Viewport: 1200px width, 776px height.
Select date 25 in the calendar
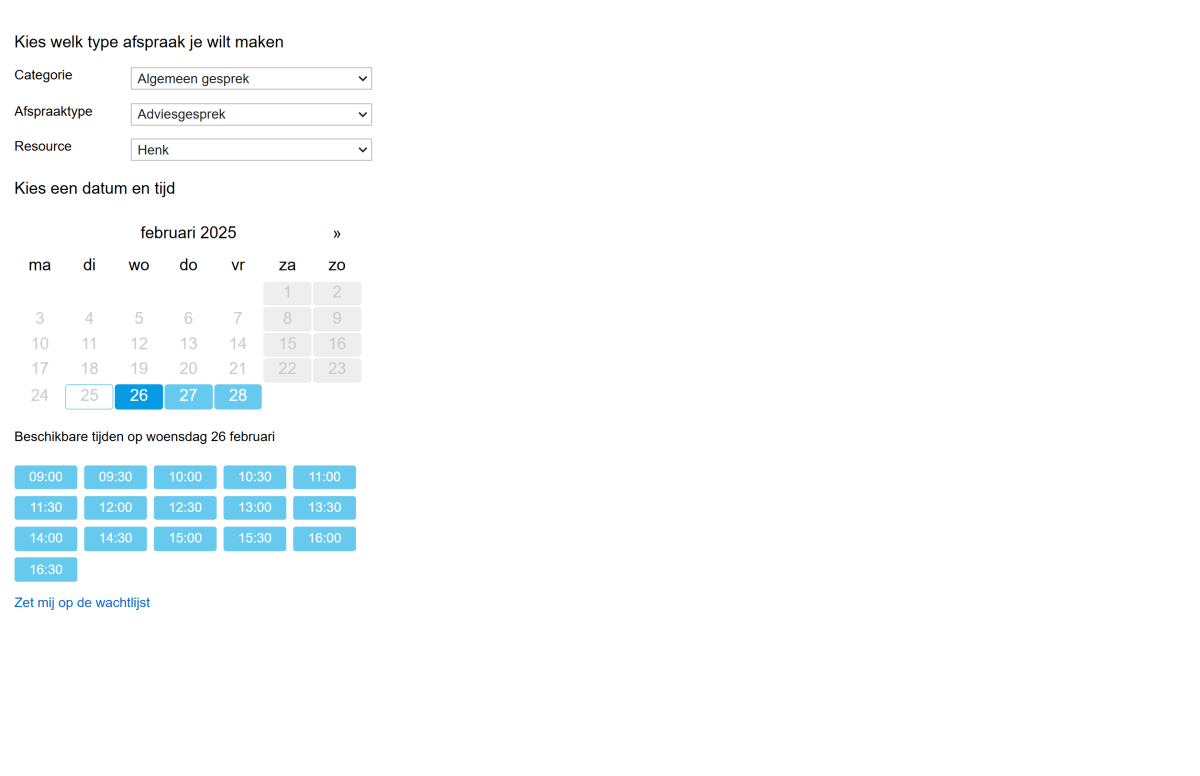pos(89,396)
